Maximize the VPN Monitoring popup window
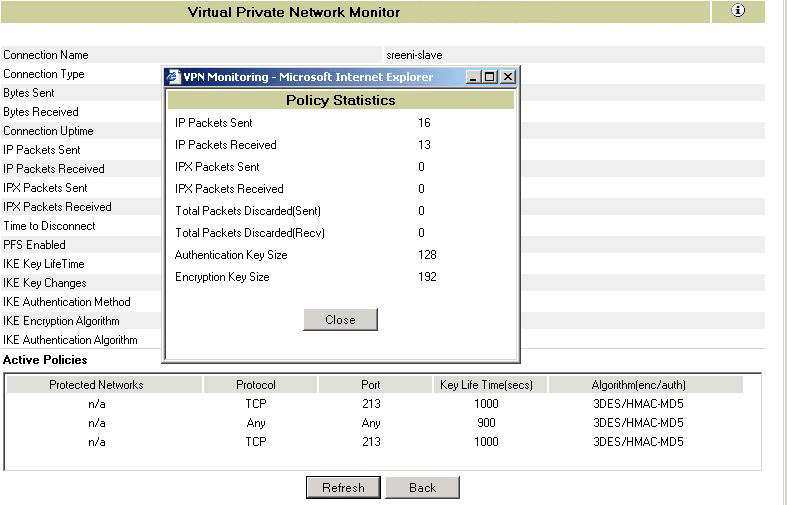This screenshot has height=505, width=787. click(x=490, y=77)
